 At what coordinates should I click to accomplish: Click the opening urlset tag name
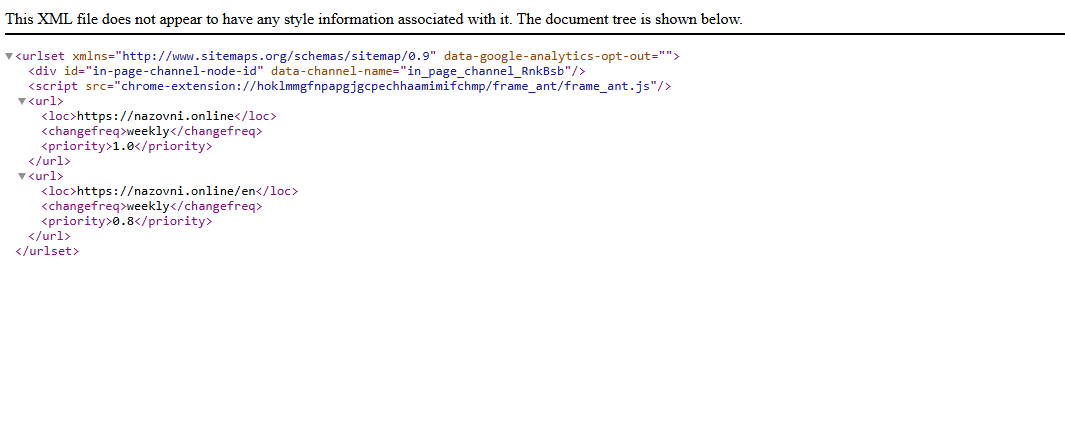point(41,56)
